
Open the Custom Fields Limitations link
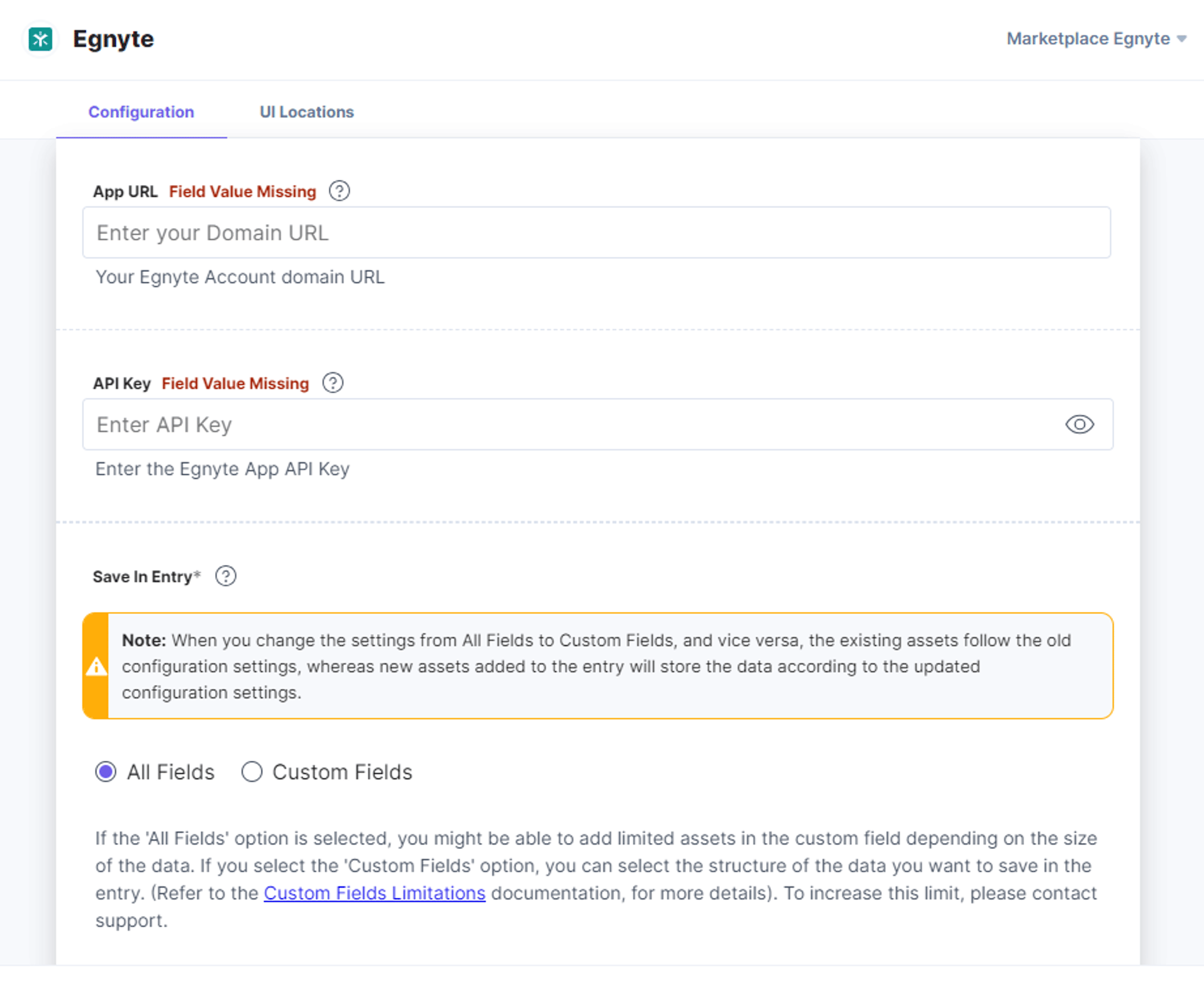[x=374, y=893]
